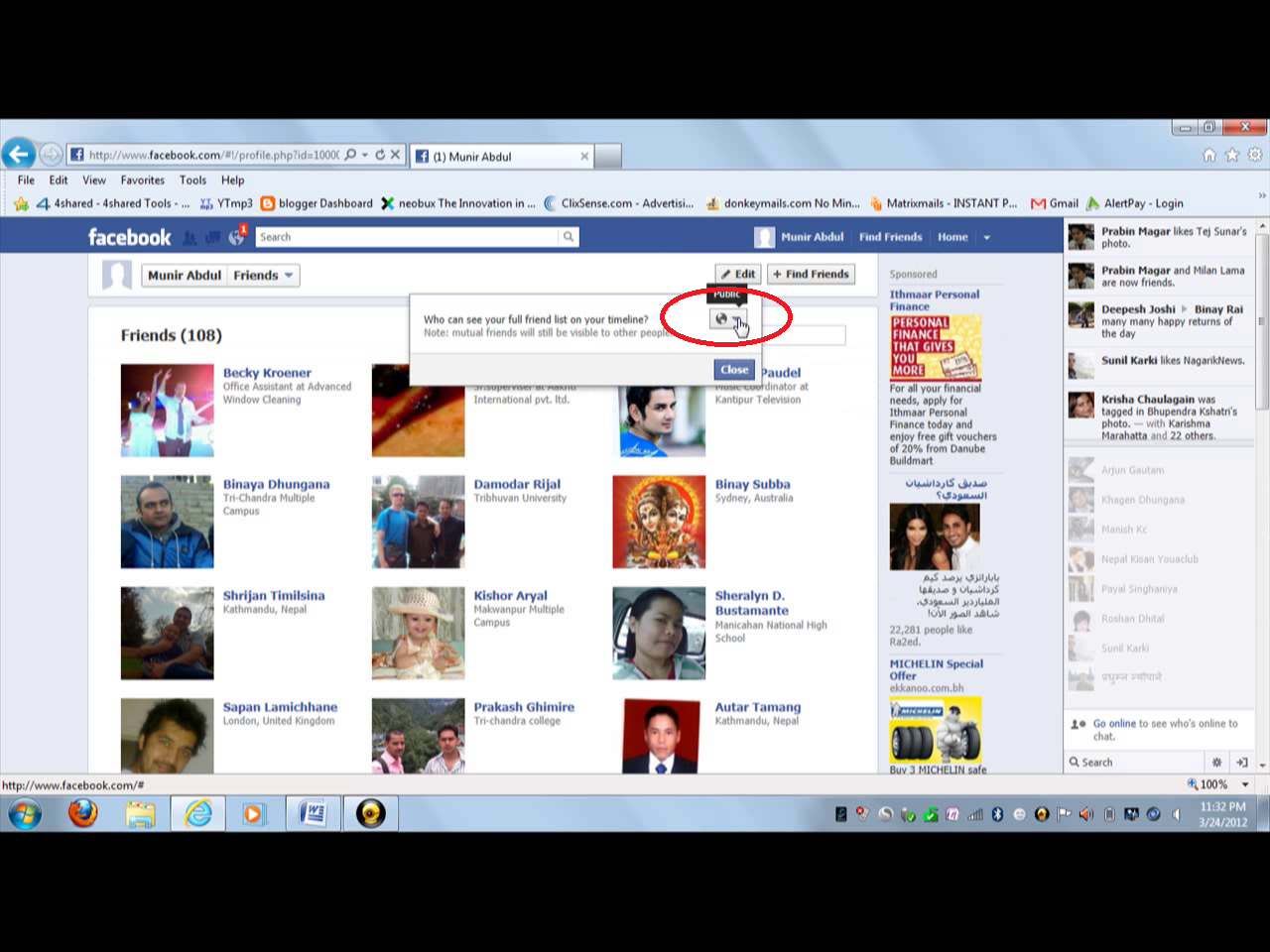The height and width of the screenshot is (952, 1270).
Task: Open Damodar Rijal's profile link
Action: coord(517,484)
